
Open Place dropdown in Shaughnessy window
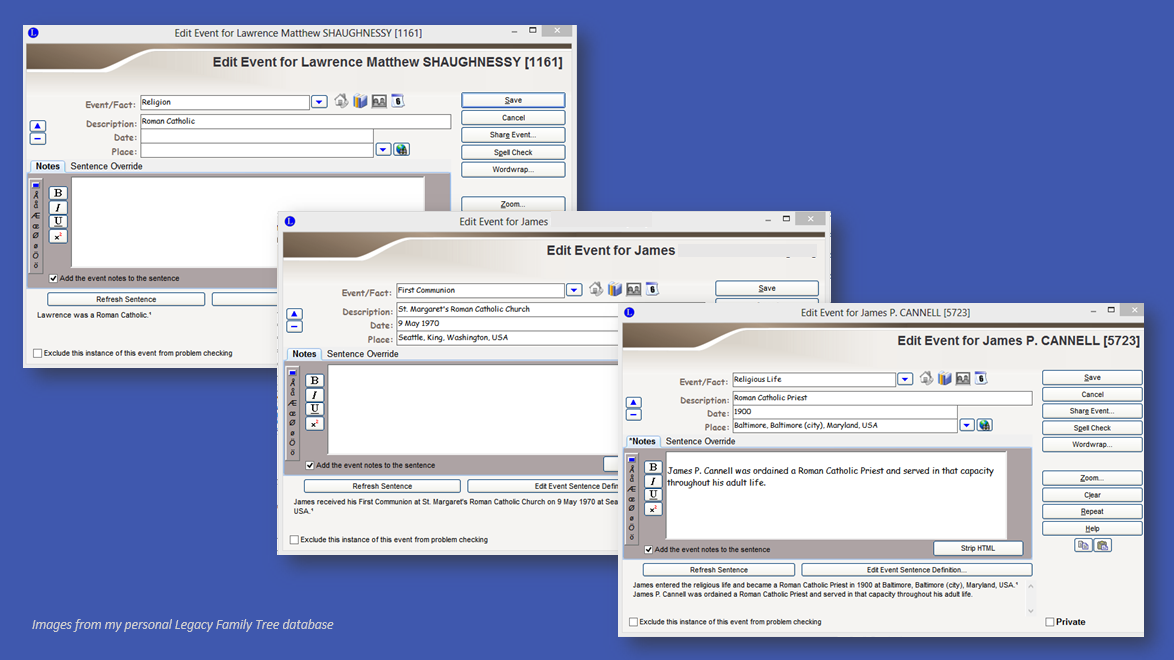pos(383,150)
